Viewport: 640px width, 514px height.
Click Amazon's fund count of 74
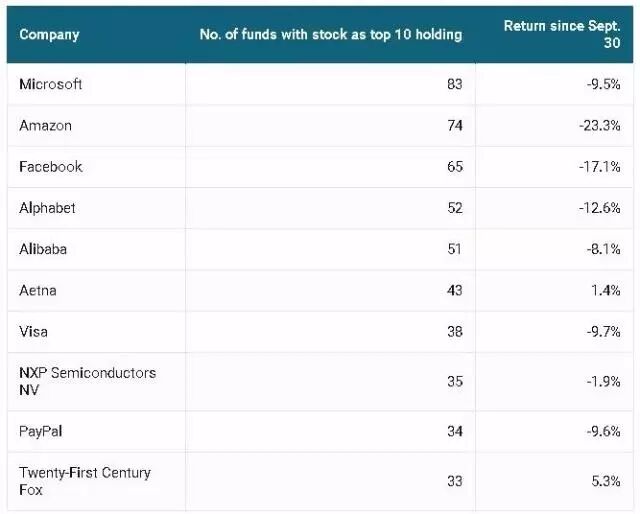point(455,126)
